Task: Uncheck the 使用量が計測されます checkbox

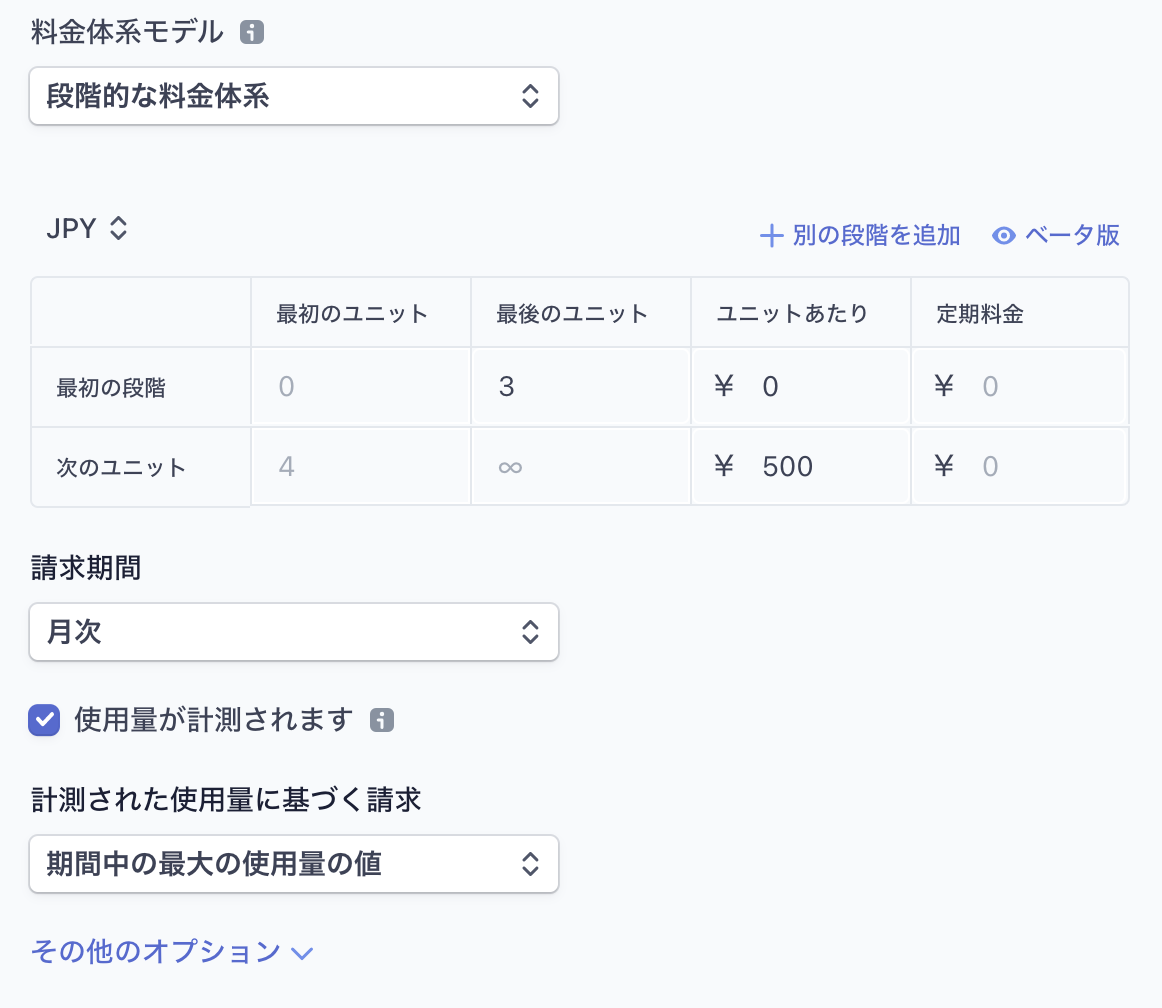Action: click(44, 720)
